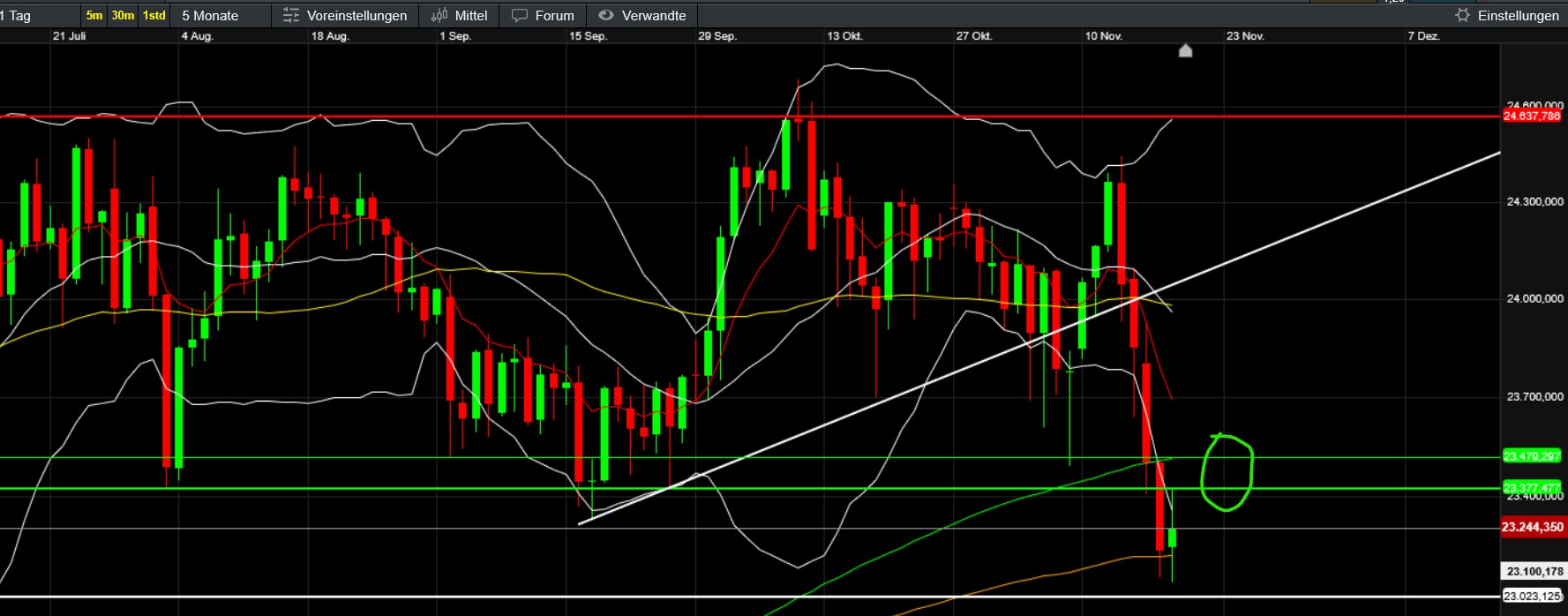This screenshot has width=1568, height=616.
Task: Click the Mittel candlestick chart icon
Action: click(439, 16)
